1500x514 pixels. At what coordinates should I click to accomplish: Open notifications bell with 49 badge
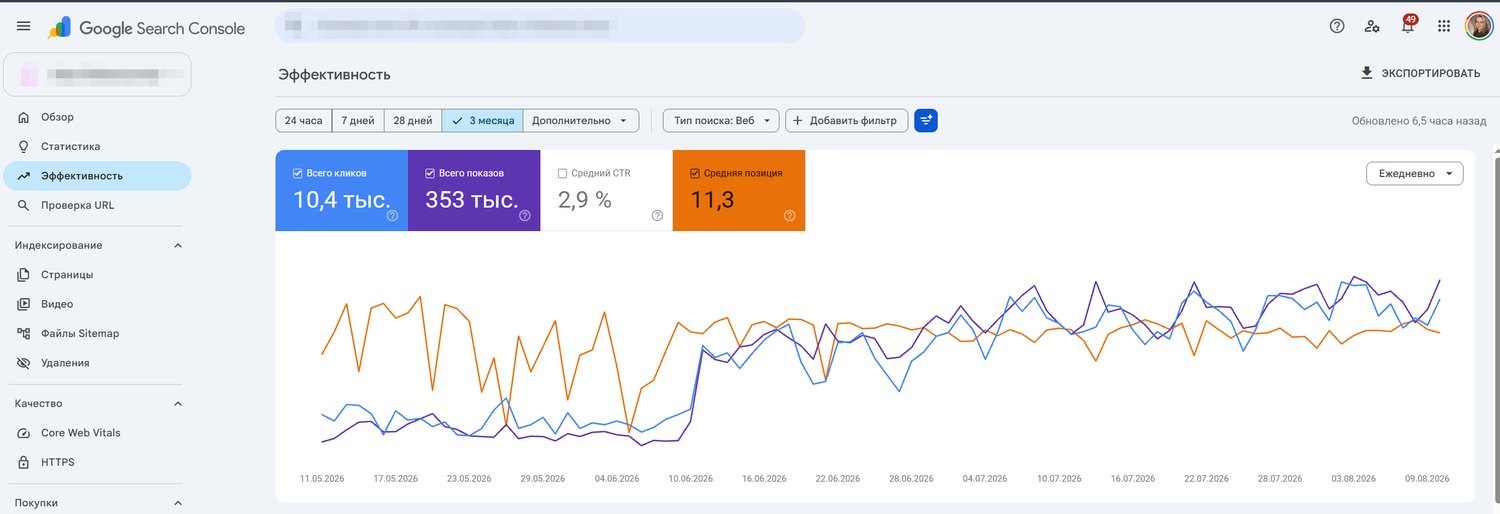tap(1408, 26)
